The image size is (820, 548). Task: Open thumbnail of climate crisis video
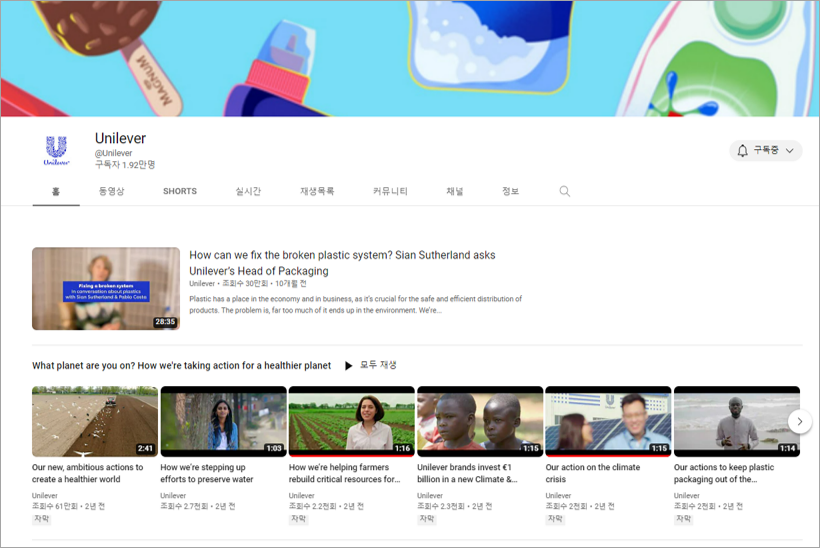coord(608,421)
